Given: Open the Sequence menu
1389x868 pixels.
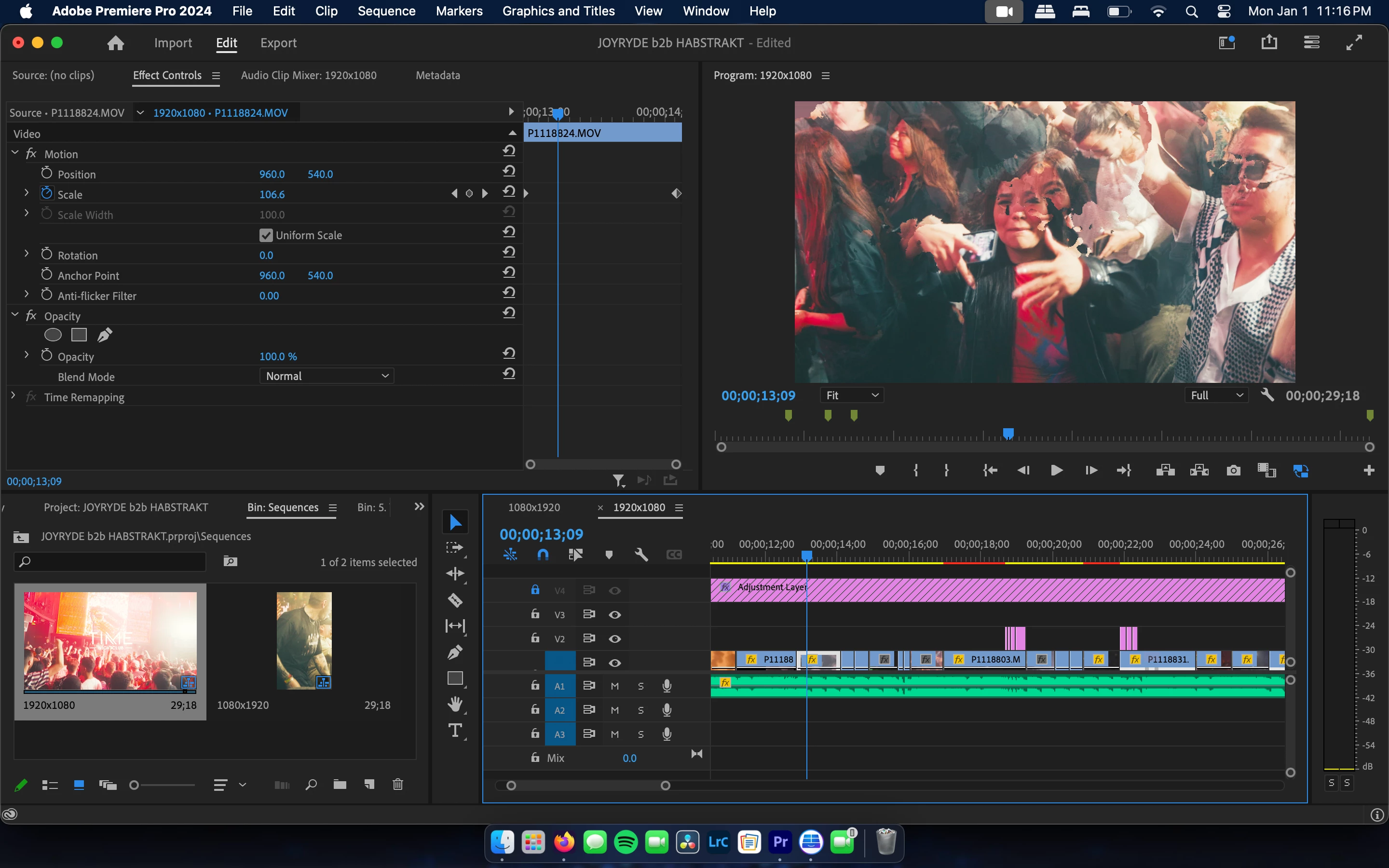Looking at the screenshot, I should coord(386,11).
